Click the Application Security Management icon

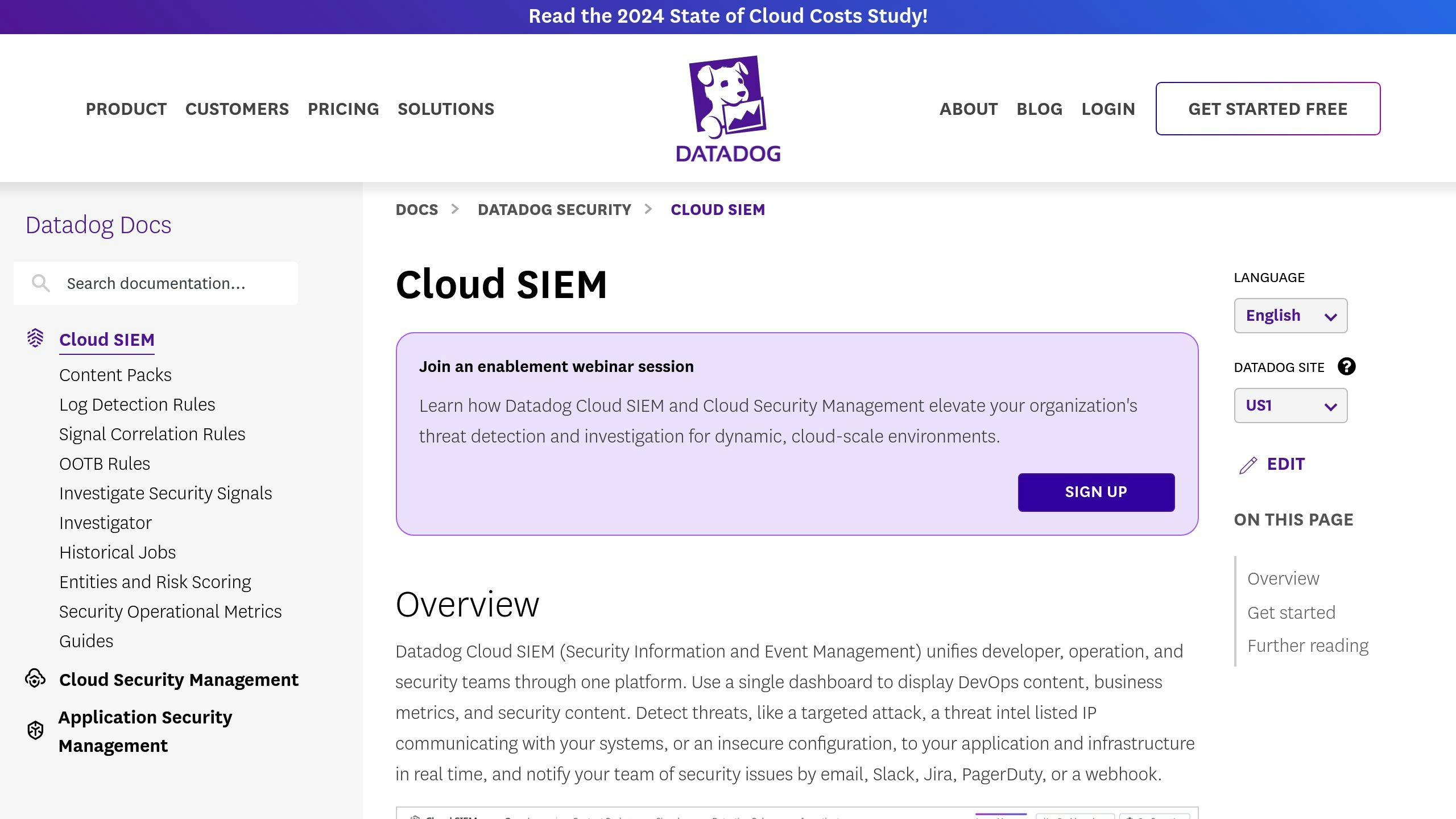point(35,730)
